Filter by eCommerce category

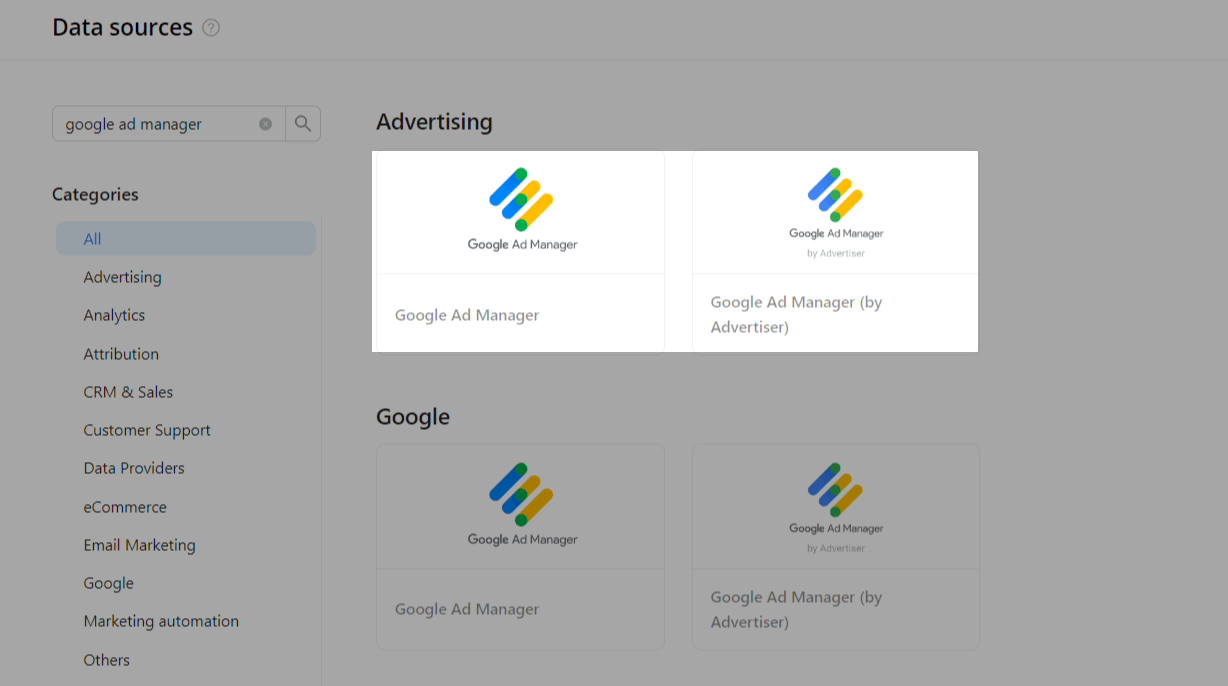(x=125, y=507)
